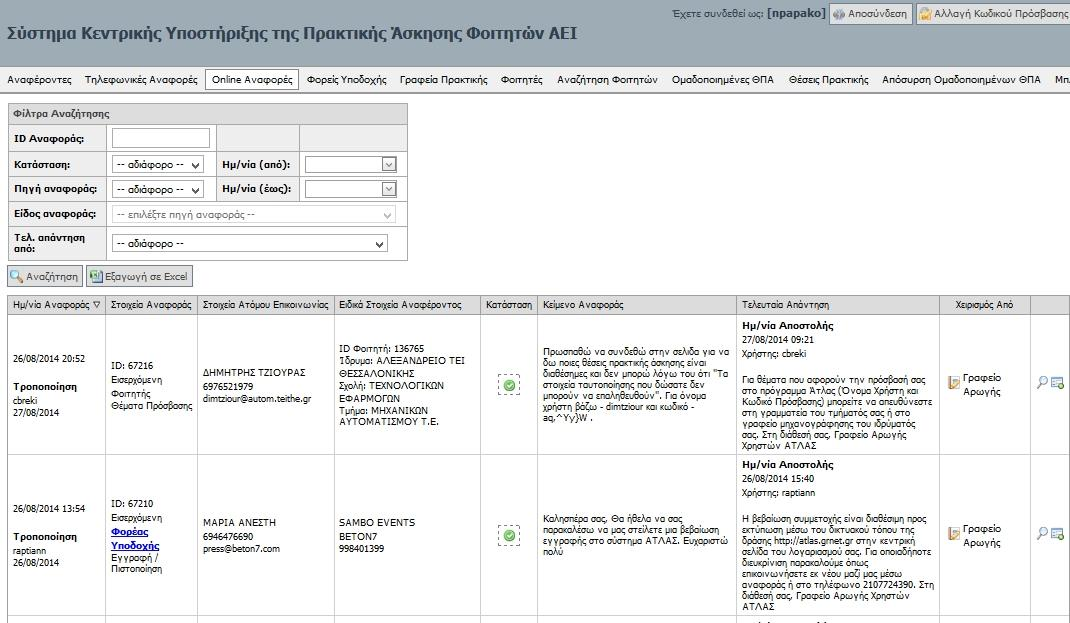Sort by Ημ/νία Αναφοράς column arrow
The height and width of the screenshot is (623, 1070).
(x=97, y=305)
